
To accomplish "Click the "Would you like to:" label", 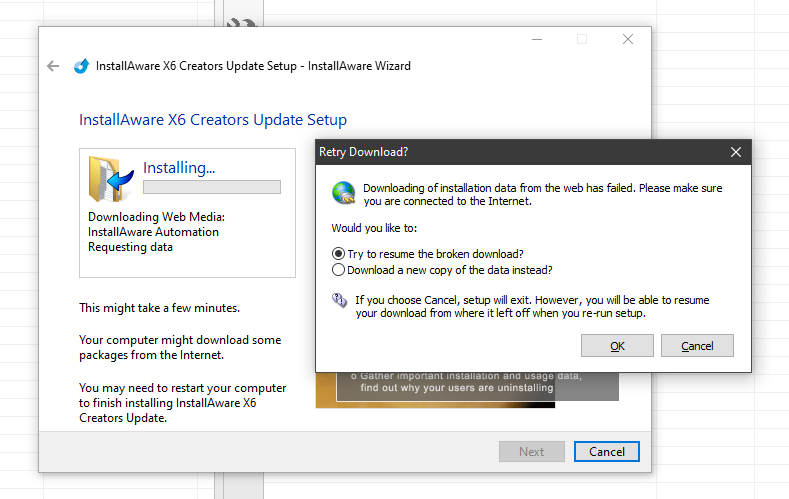I will 374,228.
